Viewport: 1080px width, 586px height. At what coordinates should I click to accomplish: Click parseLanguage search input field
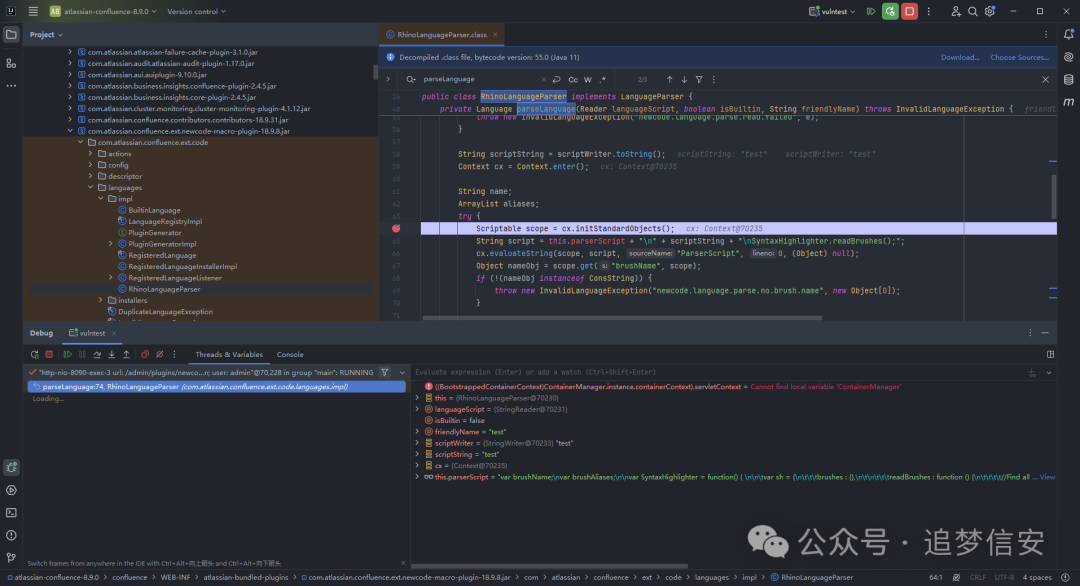click(480, 80)
